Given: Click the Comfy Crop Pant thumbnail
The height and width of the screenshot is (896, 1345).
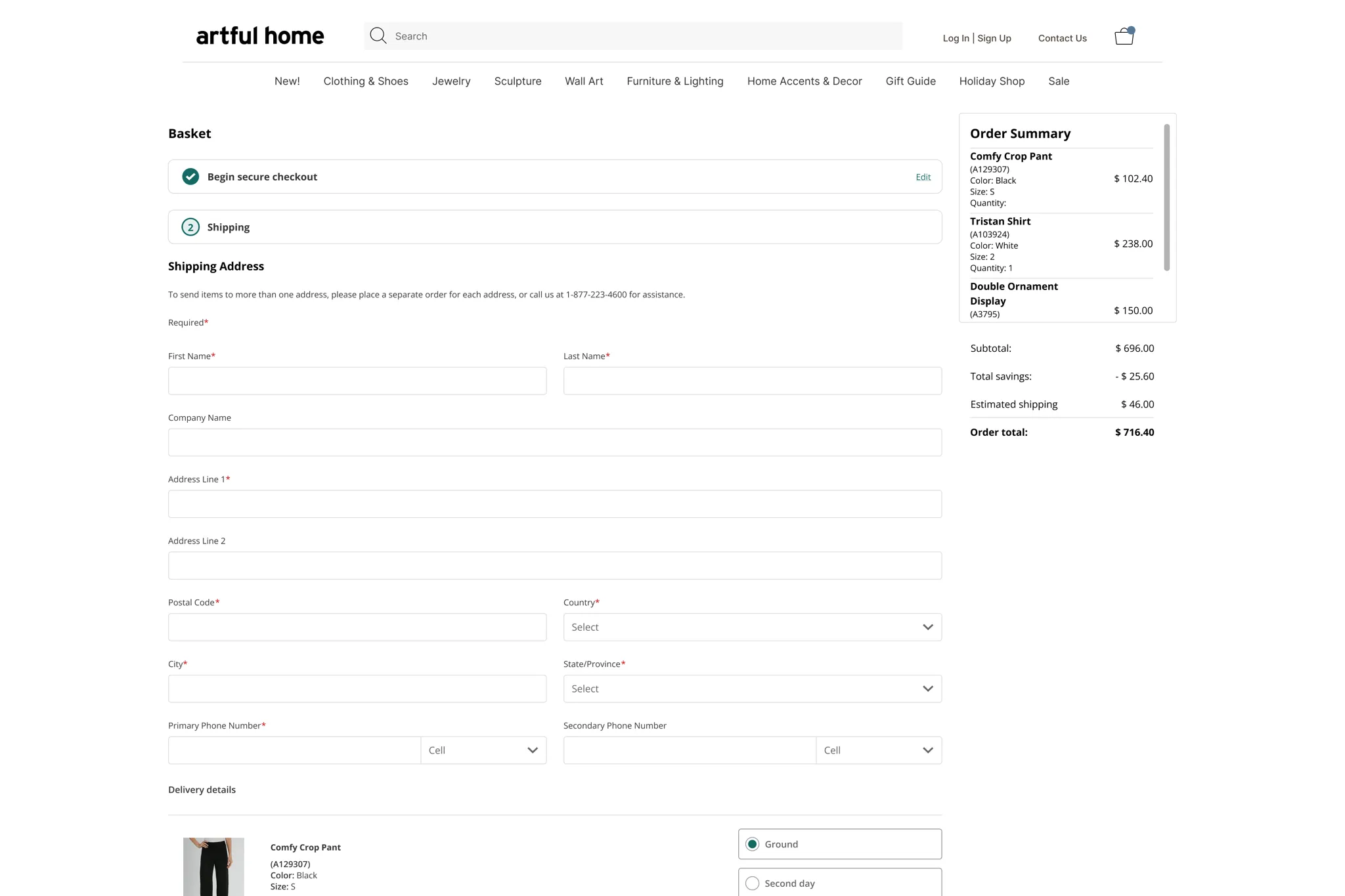Looking at the screenshot, I should [213, 866].
